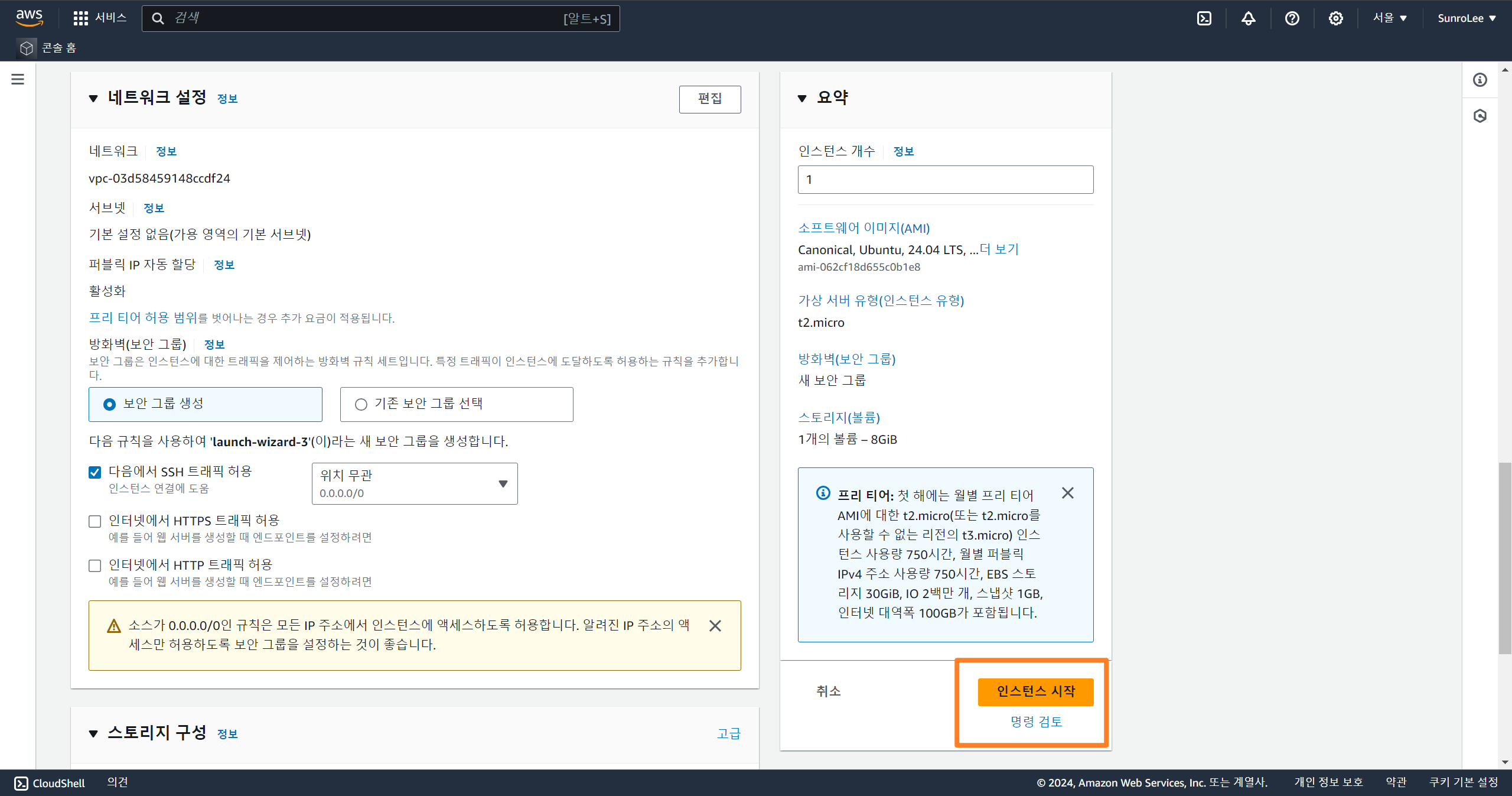Click the AWS logo
Image resolution: width=1512 pixels, height=796 pixels.
pyautogui.click(x=29, y=18)
